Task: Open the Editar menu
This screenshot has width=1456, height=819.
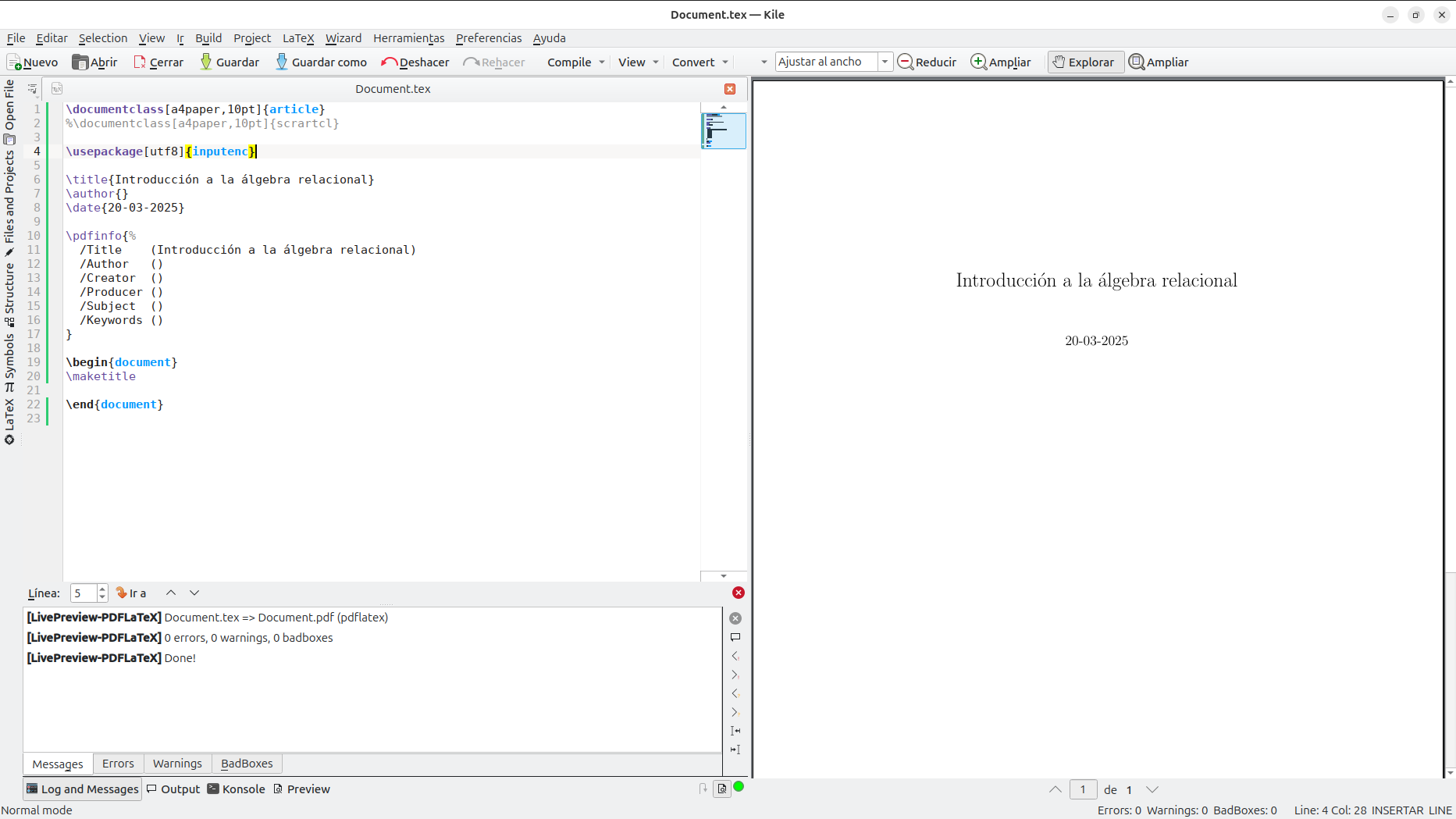Action: pos(52,38)
